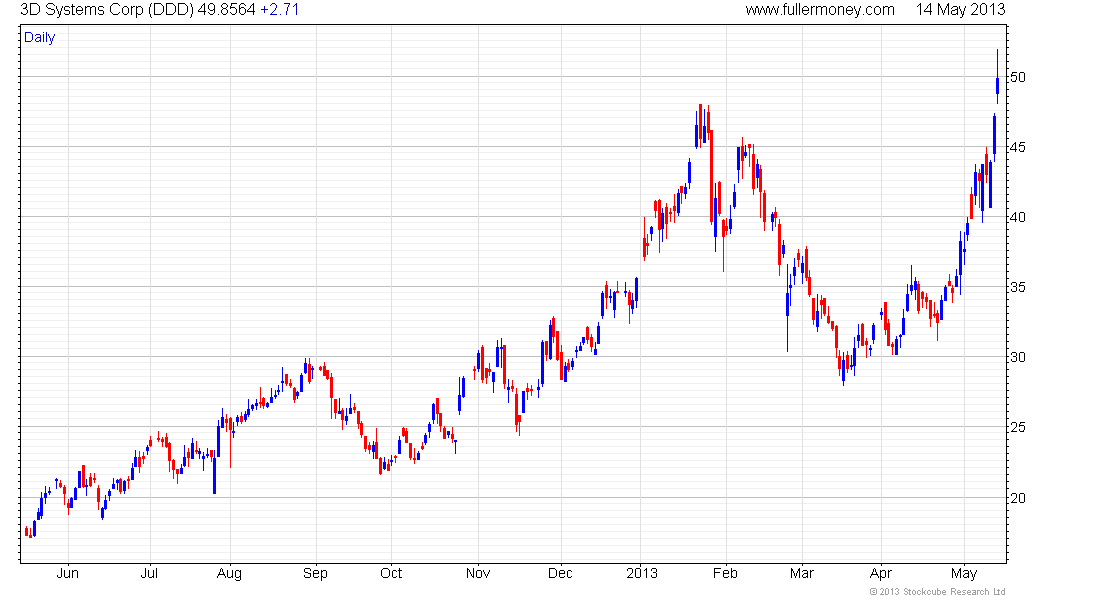1100x600 pixels.
Task: Click the 30 price axis label
Action: tap(1017, 357)
